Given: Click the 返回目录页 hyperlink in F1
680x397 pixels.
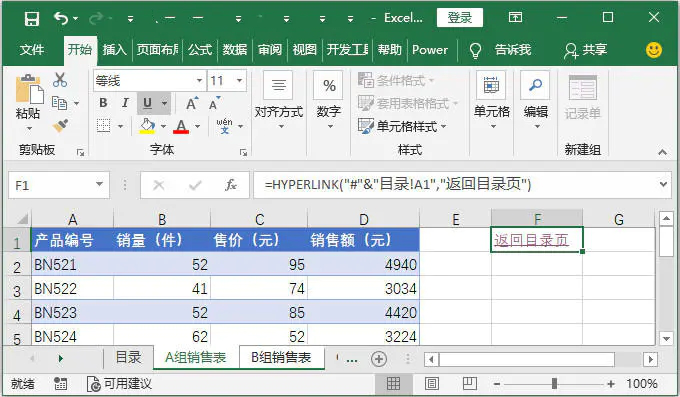Looking at the screenshot, I should [531, 240].
